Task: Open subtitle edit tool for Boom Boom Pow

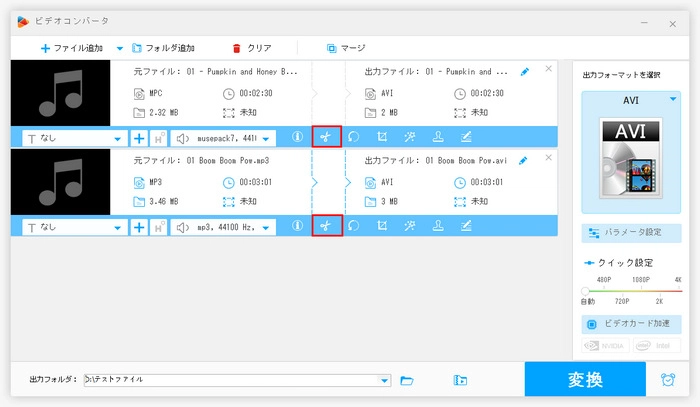Action: 466,226
